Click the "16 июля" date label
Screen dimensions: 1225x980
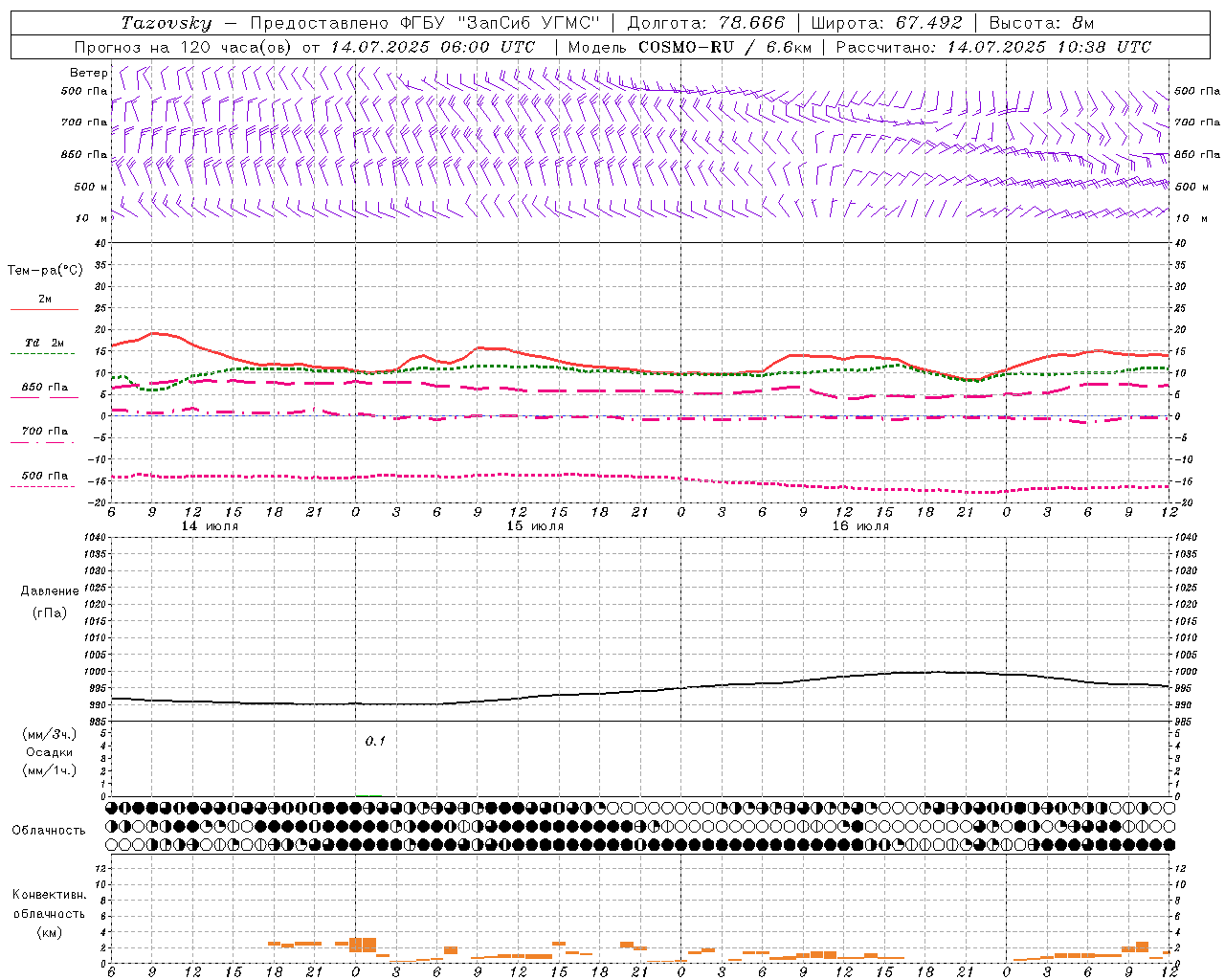coord(860,526)
